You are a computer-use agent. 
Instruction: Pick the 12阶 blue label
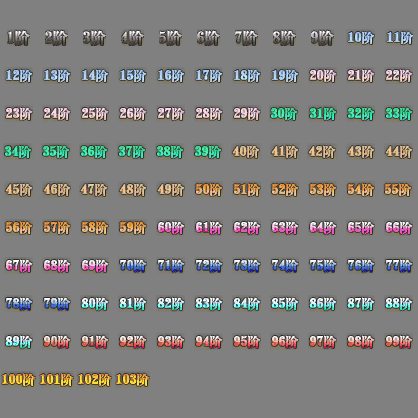(x=18, y=76)
